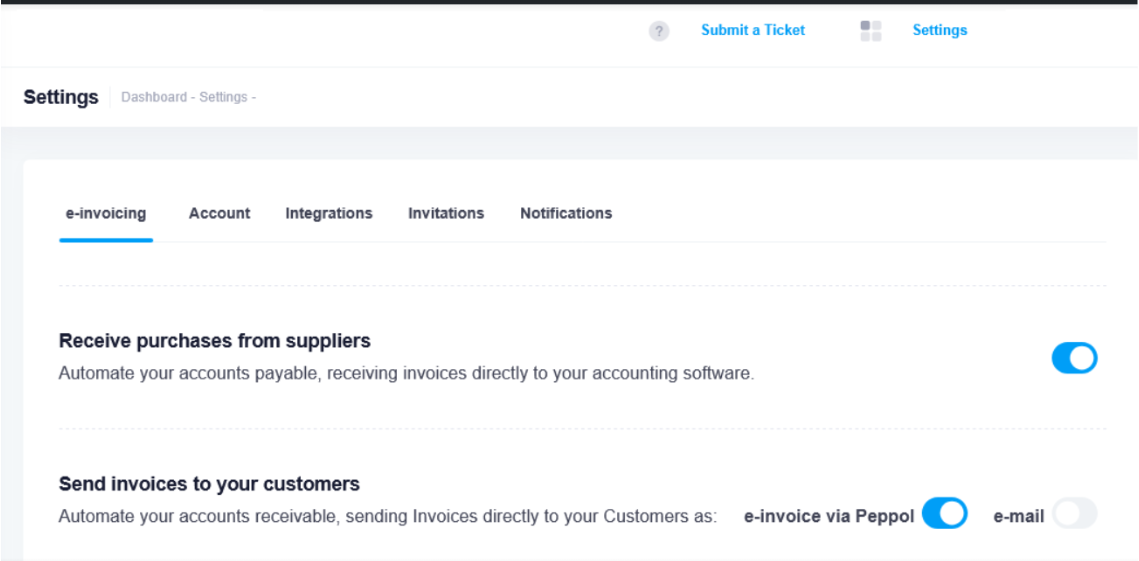Open the Integrations tab
Viewport: 1139px width, 561px height.
pos(328,213)
